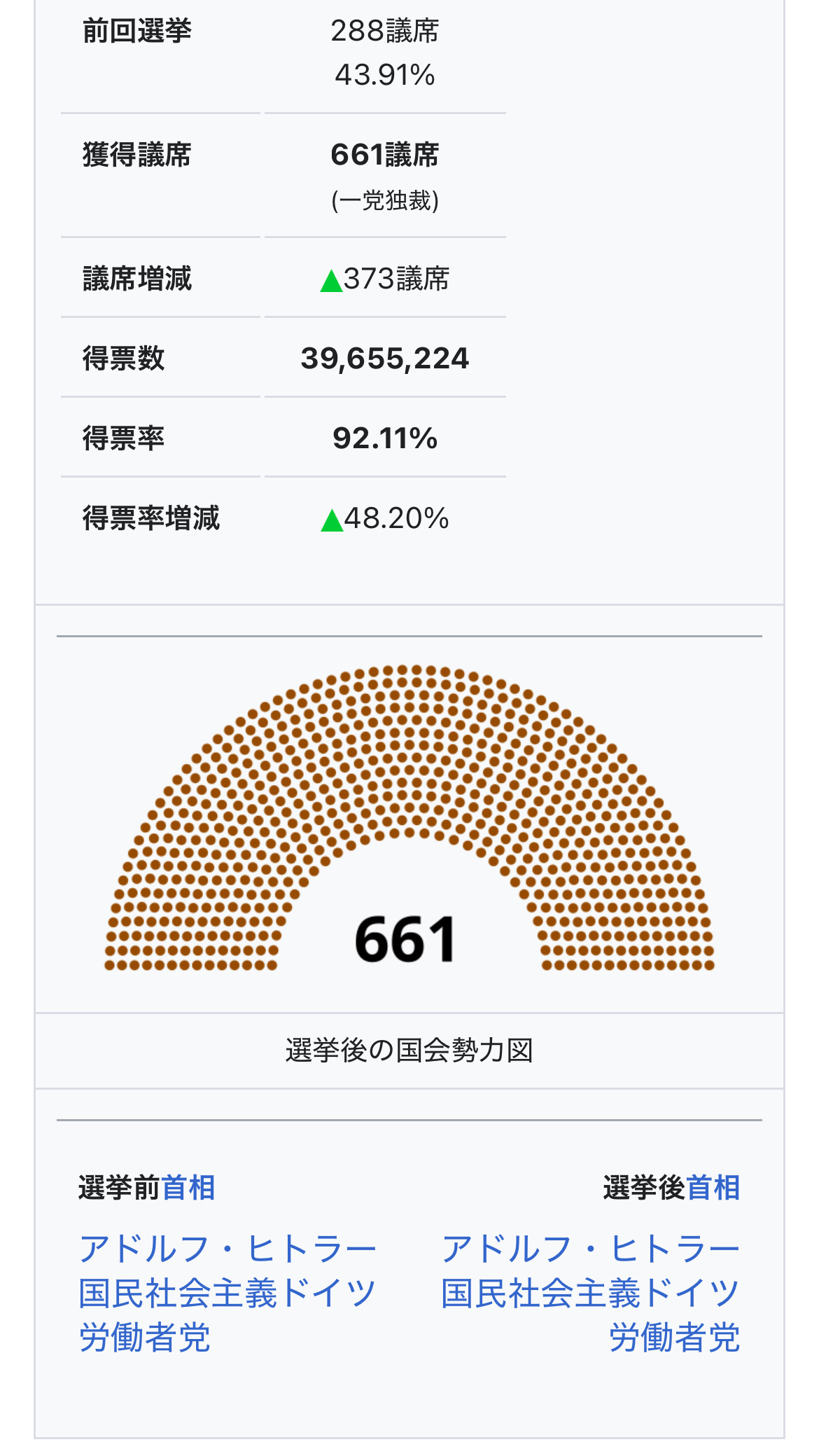Tap the 議席増減 row label
819x1456 pixels.
pos(137,279)
